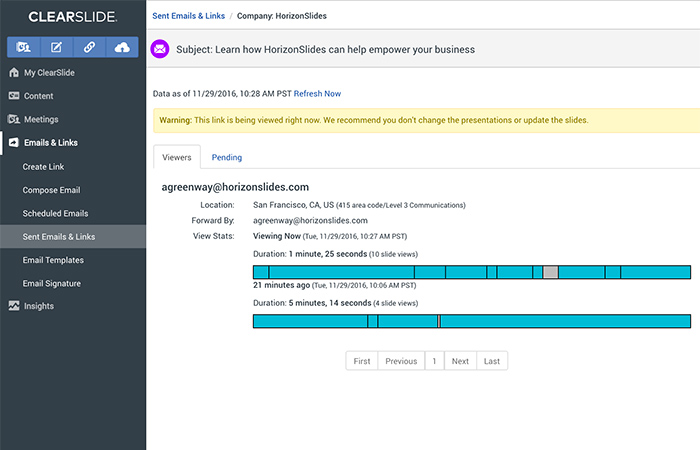
Task: Click the gray segment in the 1 minute view bar
Action: pos(550,272)
